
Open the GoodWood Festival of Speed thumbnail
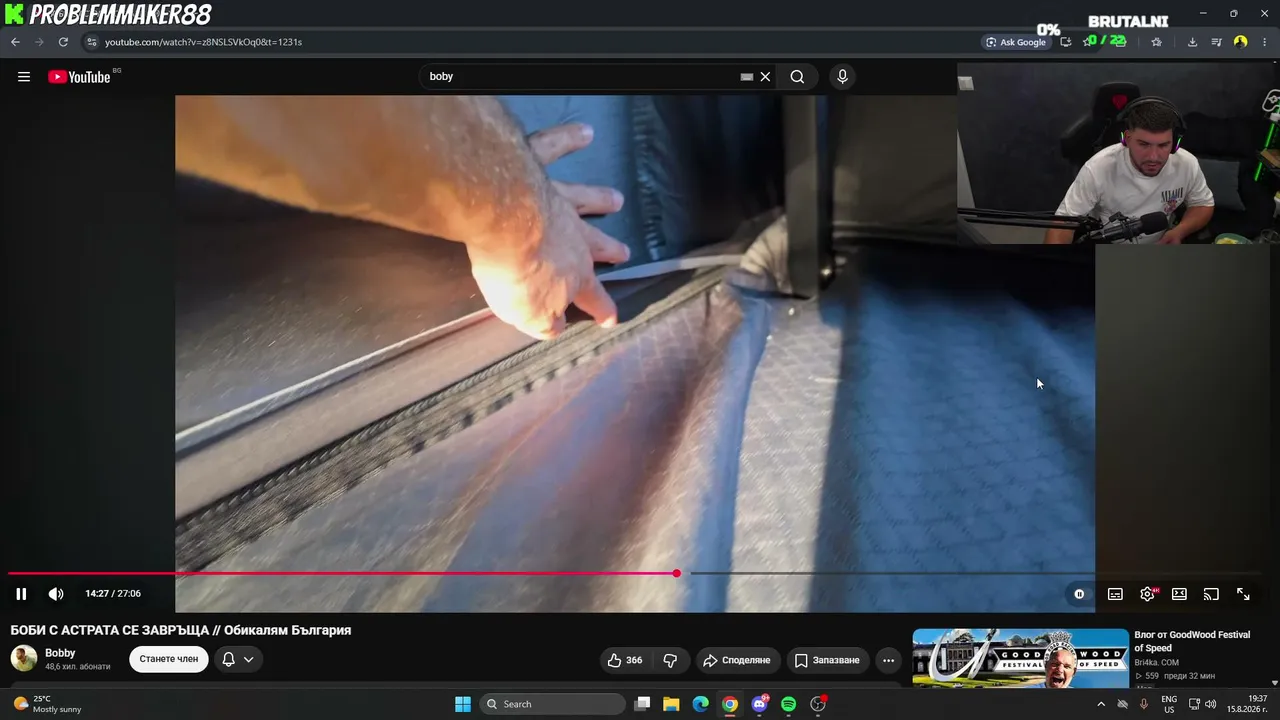pos(1020,658)
